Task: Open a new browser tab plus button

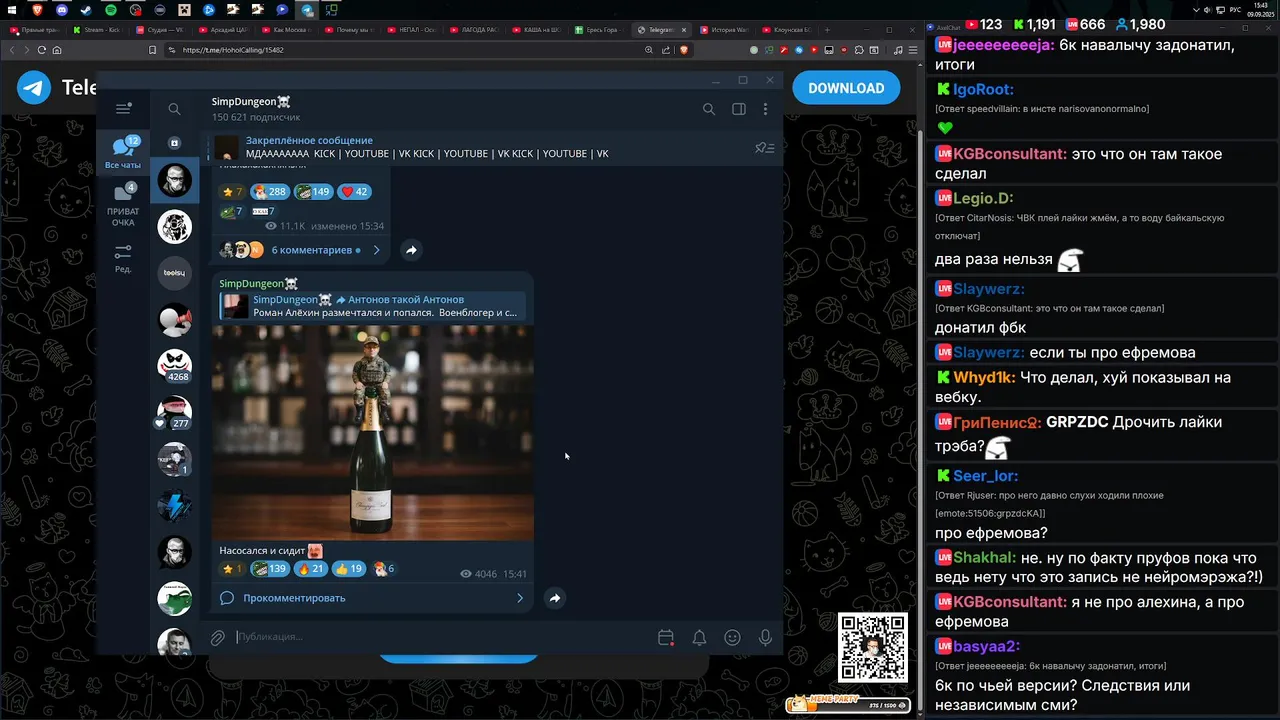Action: [826, 30]
